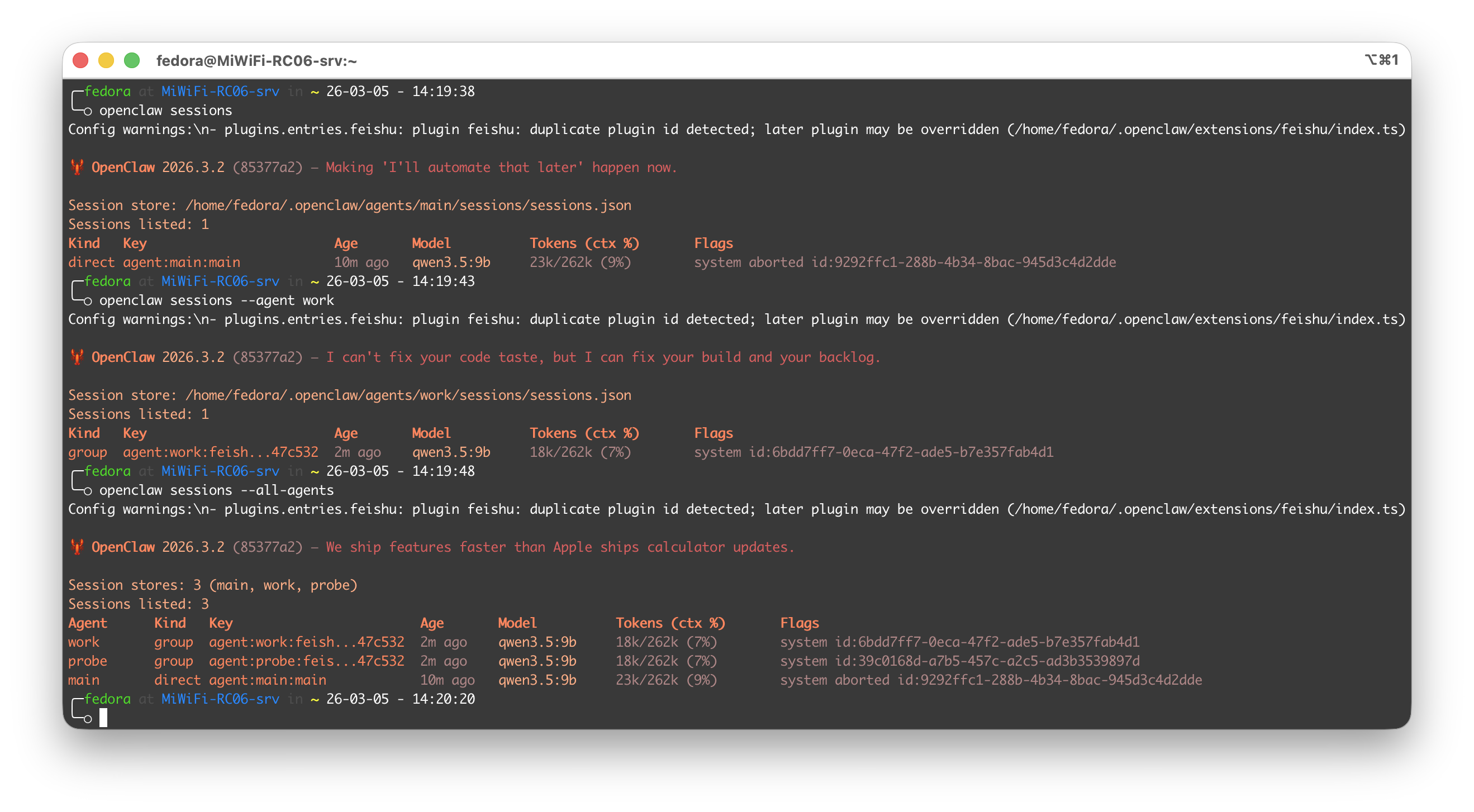1474x812 pixels.
Task: Click the 'openclaw sessions --all-agents' command text
Action: [x=216, y=491]
